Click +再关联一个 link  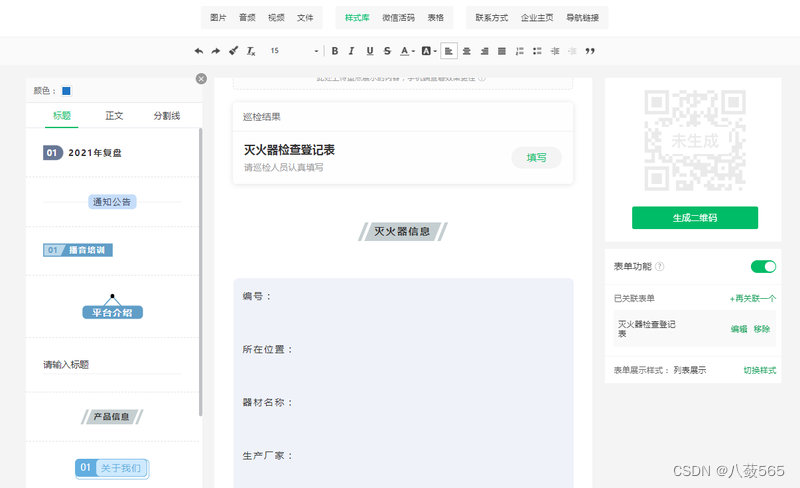coord(753,299)
